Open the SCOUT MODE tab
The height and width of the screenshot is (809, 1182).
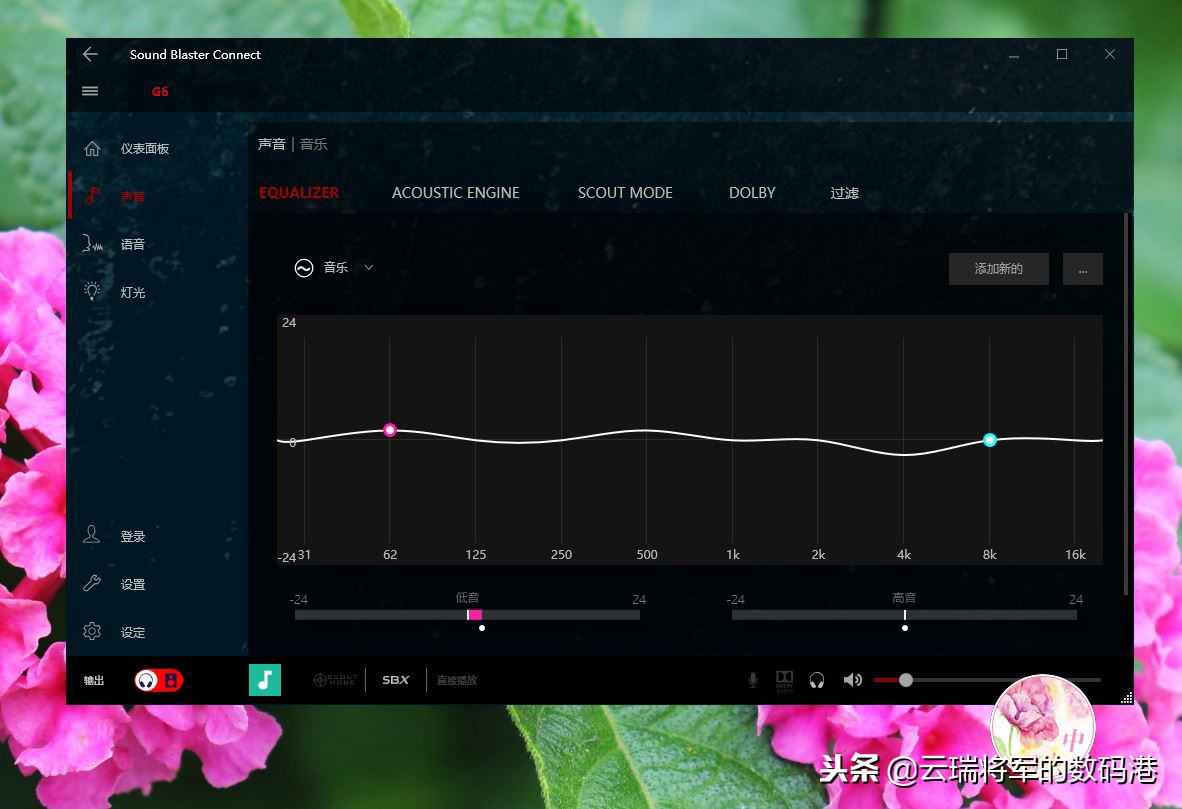tap(625, 193)
